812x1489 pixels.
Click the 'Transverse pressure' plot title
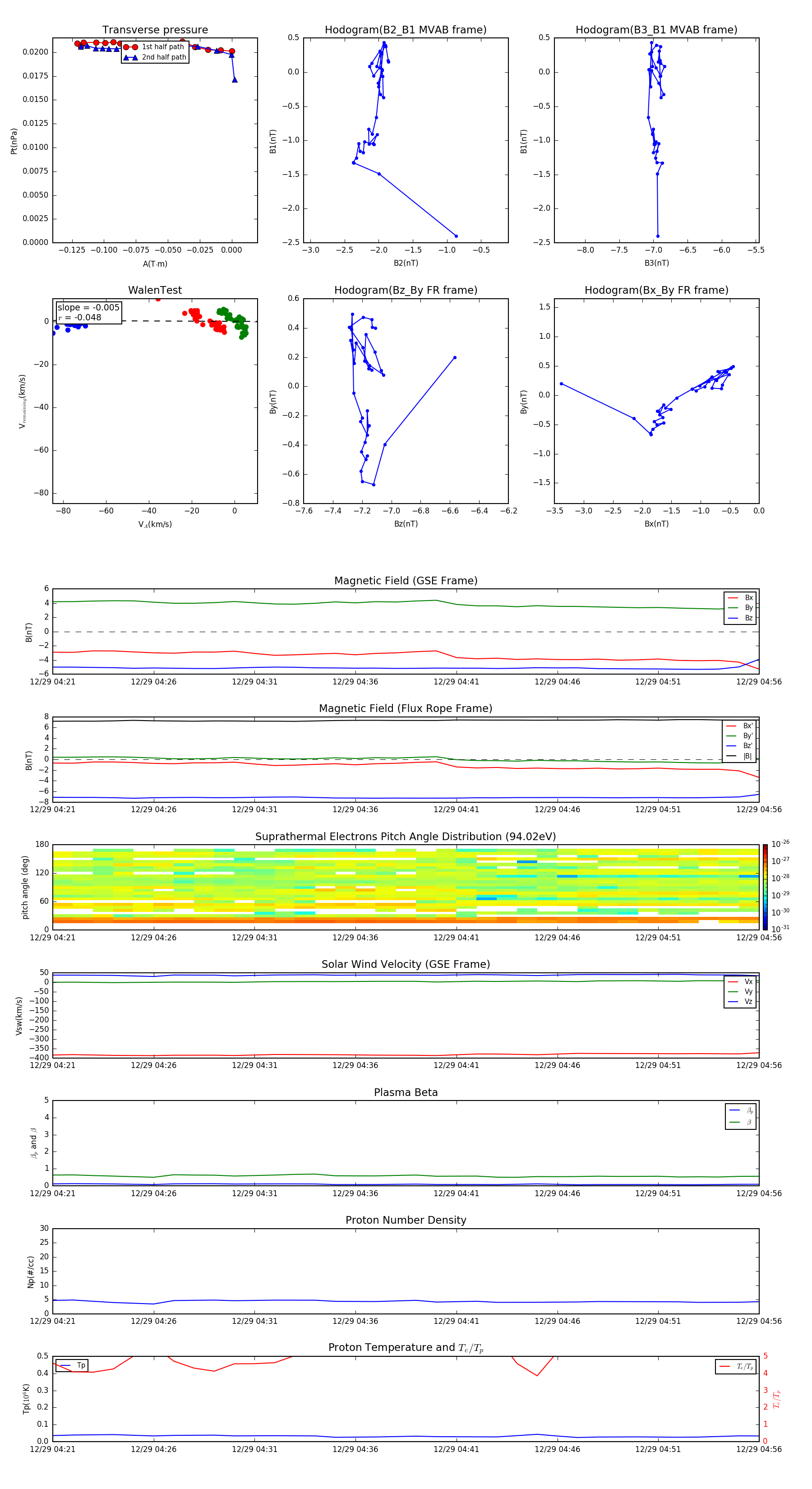[x=155, y=30]
